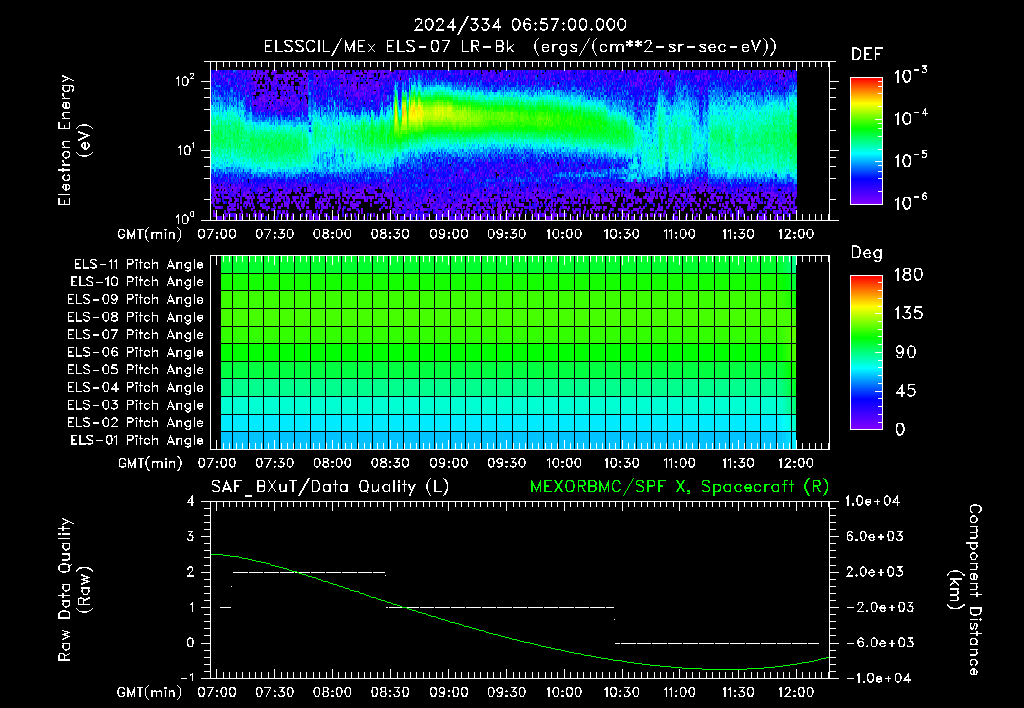Click the 12:00 tick label under the spectrogram
Image resolution: width=1024 pixels, height=708 pixels.
[795, 234]
